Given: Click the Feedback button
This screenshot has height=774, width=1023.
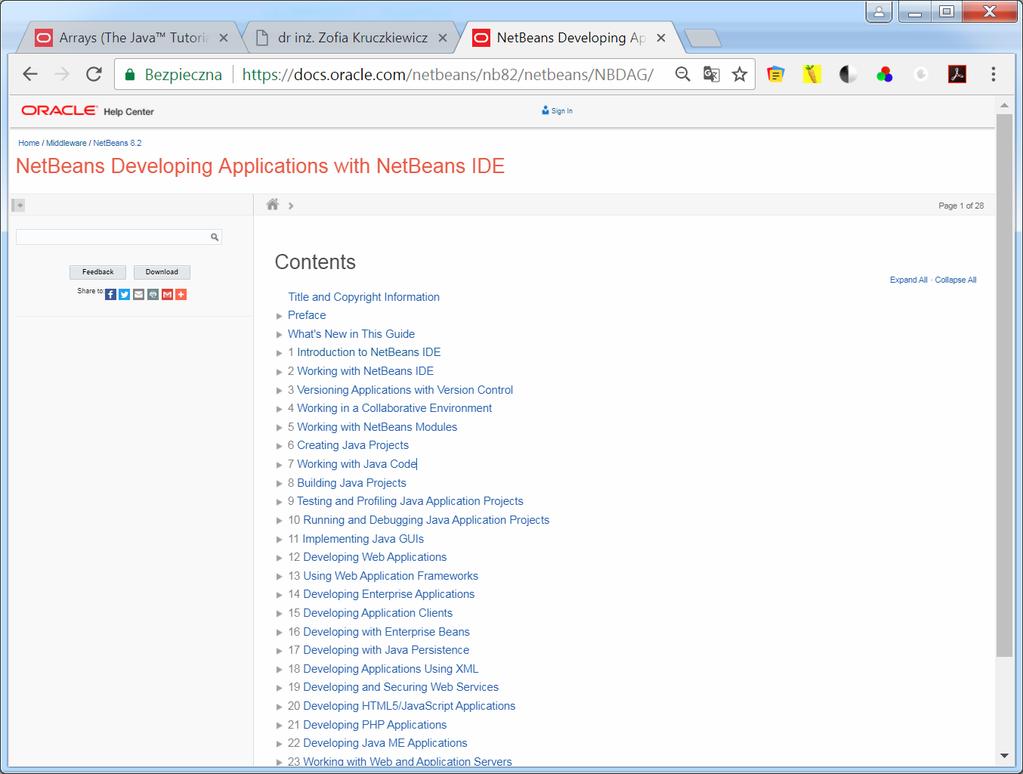Looking at the screenshot, I should coord(98,272).
